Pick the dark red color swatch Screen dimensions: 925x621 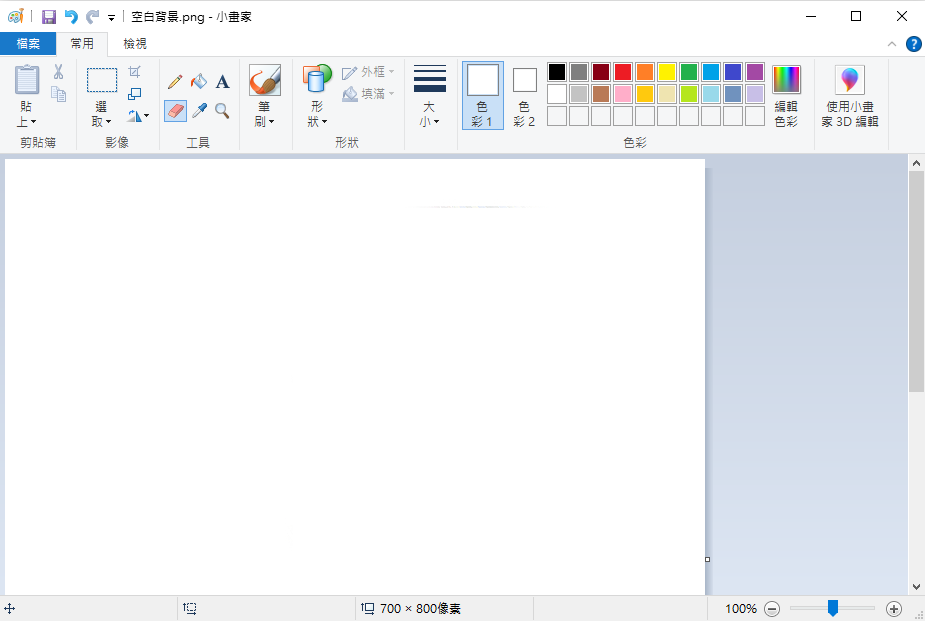coord(601,72)
